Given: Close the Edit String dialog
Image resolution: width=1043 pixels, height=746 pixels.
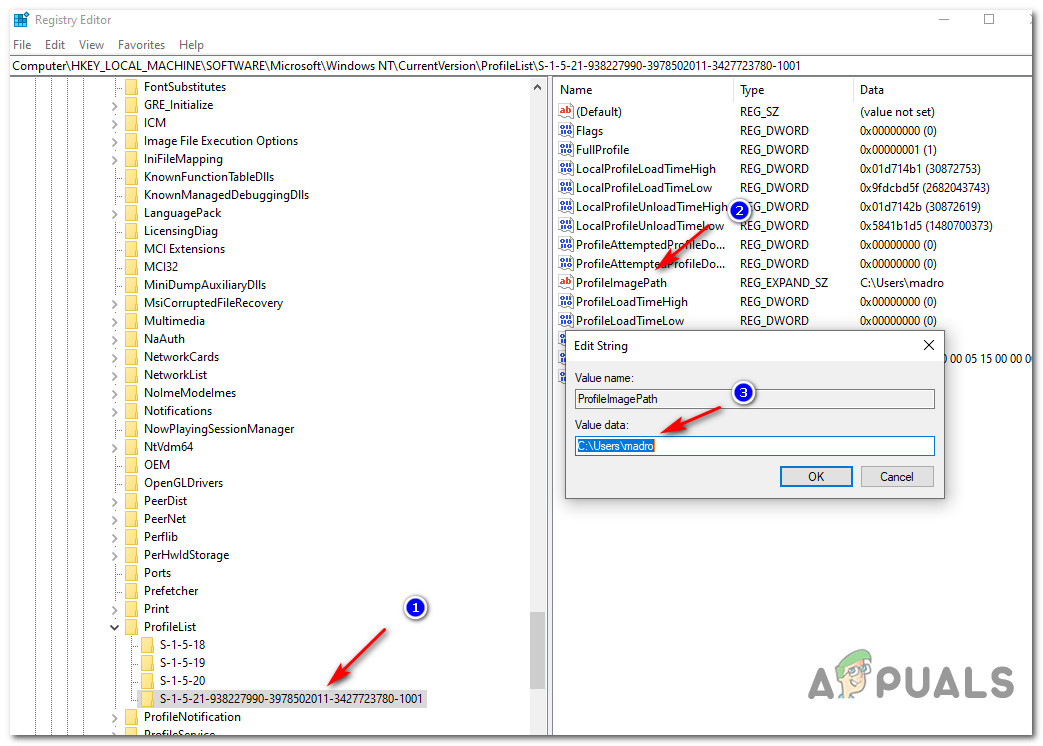Looking at the screenshot, I should 929,345.
